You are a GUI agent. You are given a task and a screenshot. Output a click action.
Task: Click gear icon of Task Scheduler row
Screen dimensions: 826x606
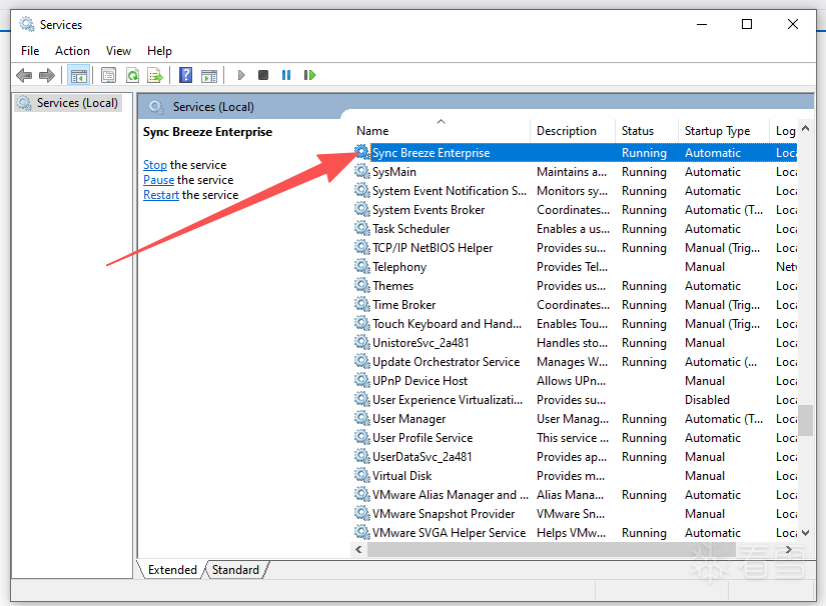362,228
